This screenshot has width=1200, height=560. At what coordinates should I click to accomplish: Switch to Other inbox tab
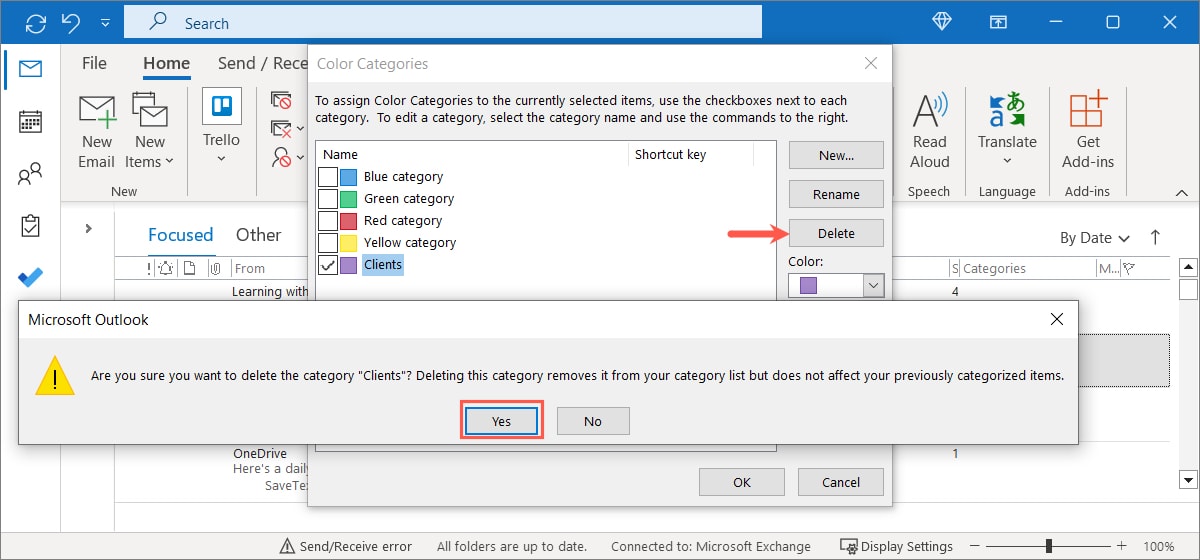pyautogui.click(x=258, y=235)
